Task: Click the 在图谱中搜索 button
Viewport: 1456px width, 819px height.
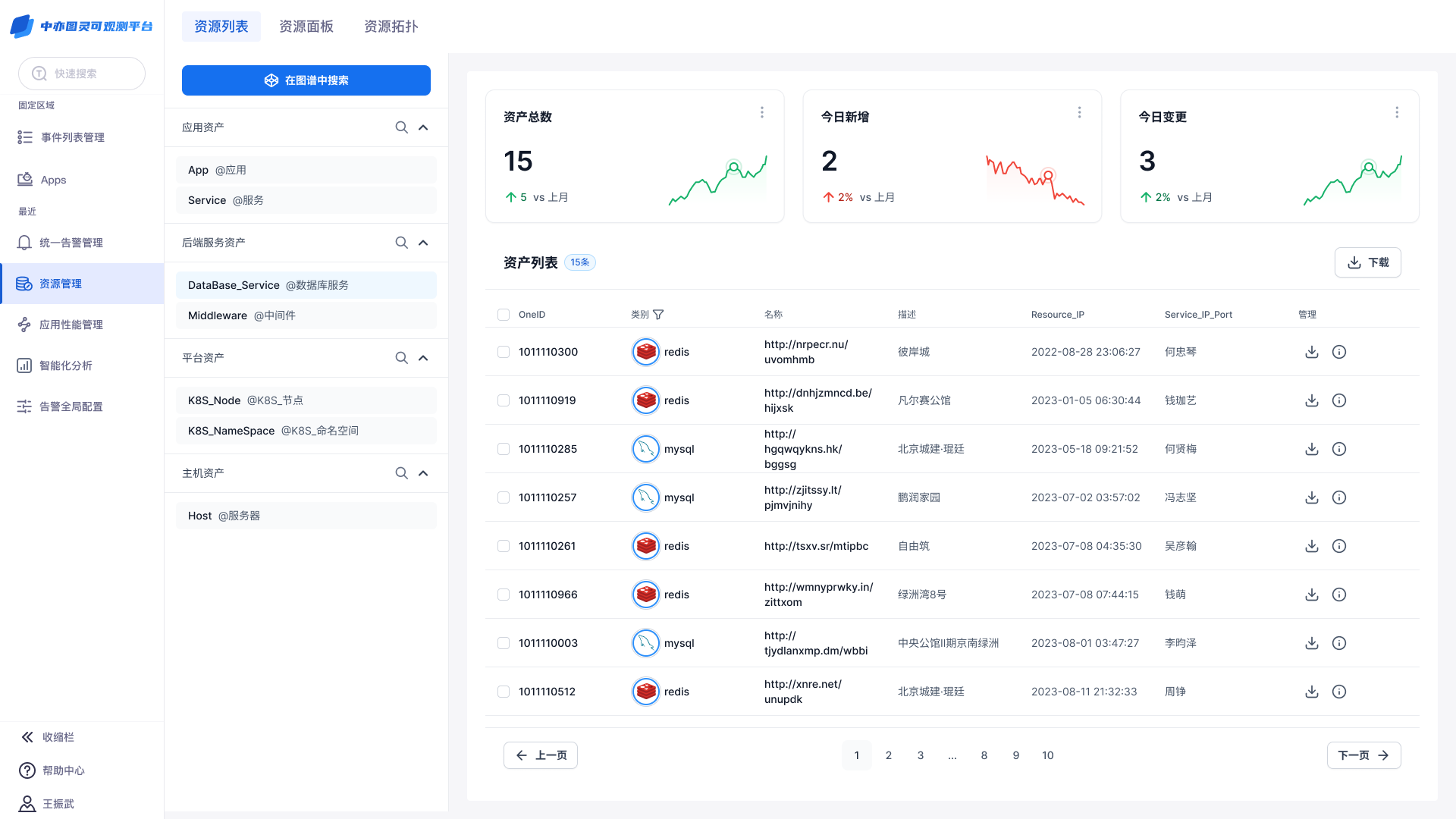Action: (306, 80)
